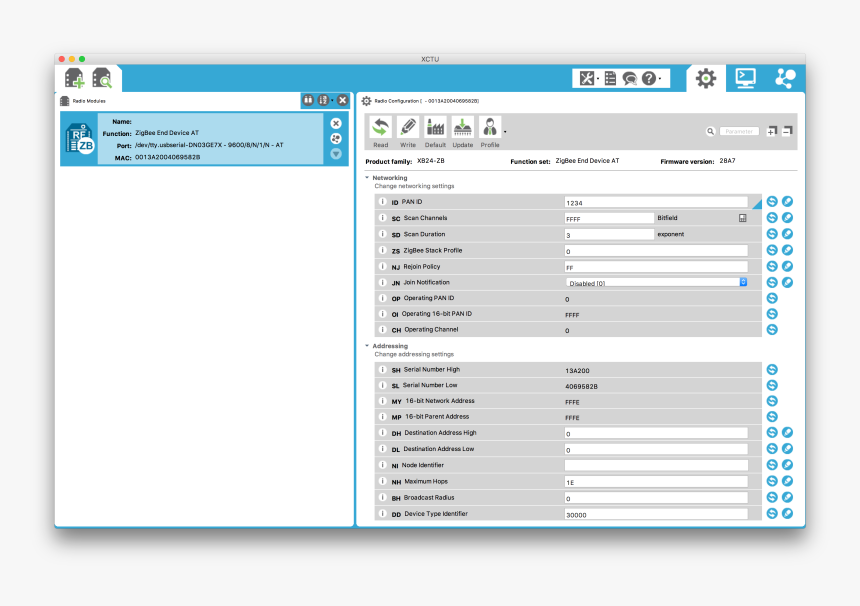Click firmware version 28A7 text

click(x=727, y=161)
